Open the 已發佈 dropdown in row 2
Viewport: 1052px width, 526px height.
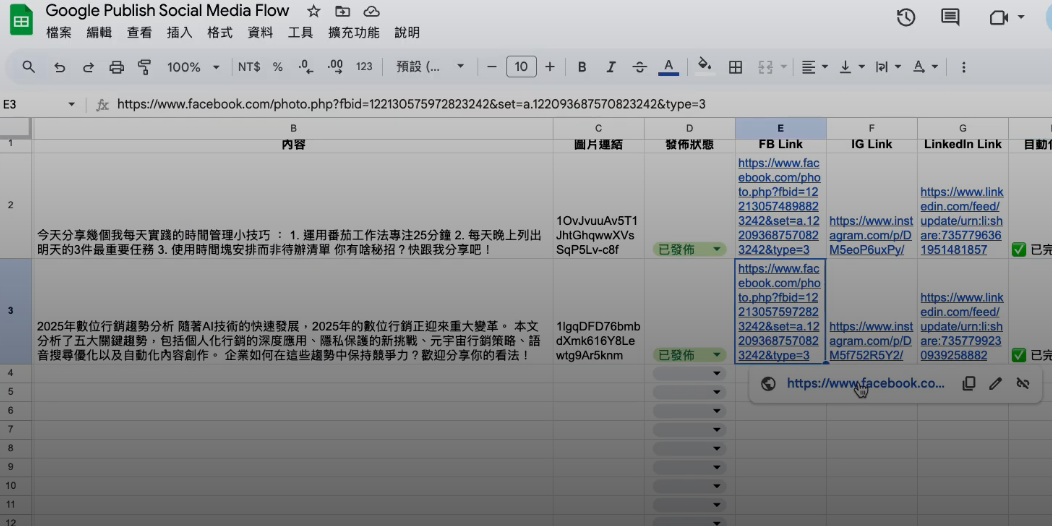[x=690, y=250]
